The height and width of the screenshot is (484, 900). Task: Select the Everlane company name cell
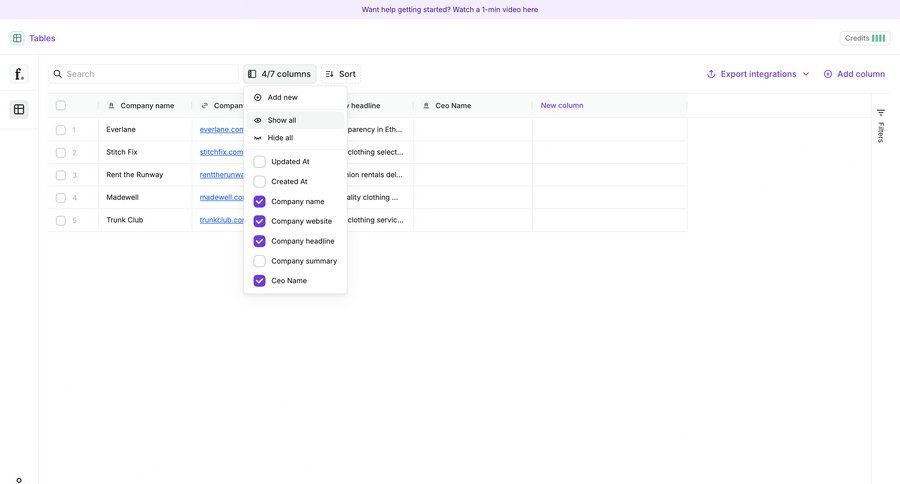(x=145, y=130)
